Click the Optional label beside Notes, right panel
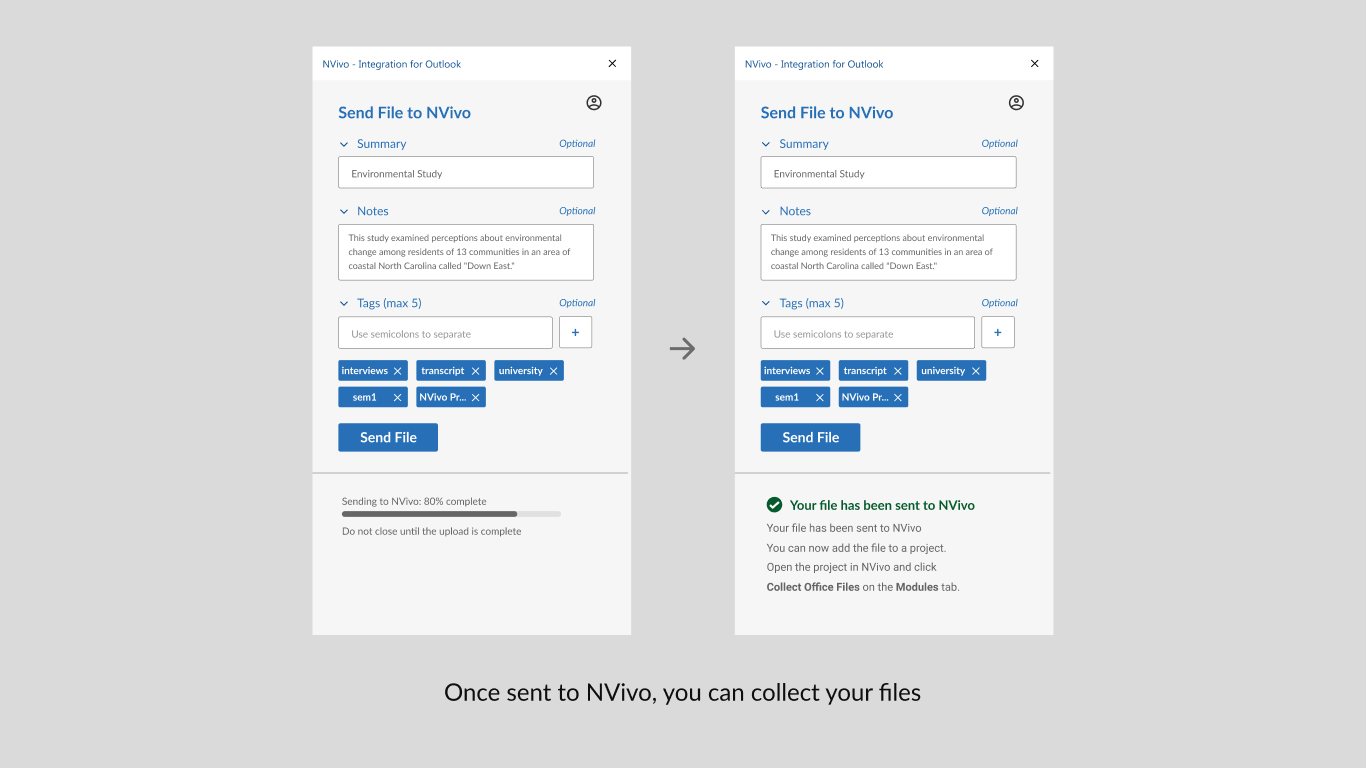 coord(999,211)
